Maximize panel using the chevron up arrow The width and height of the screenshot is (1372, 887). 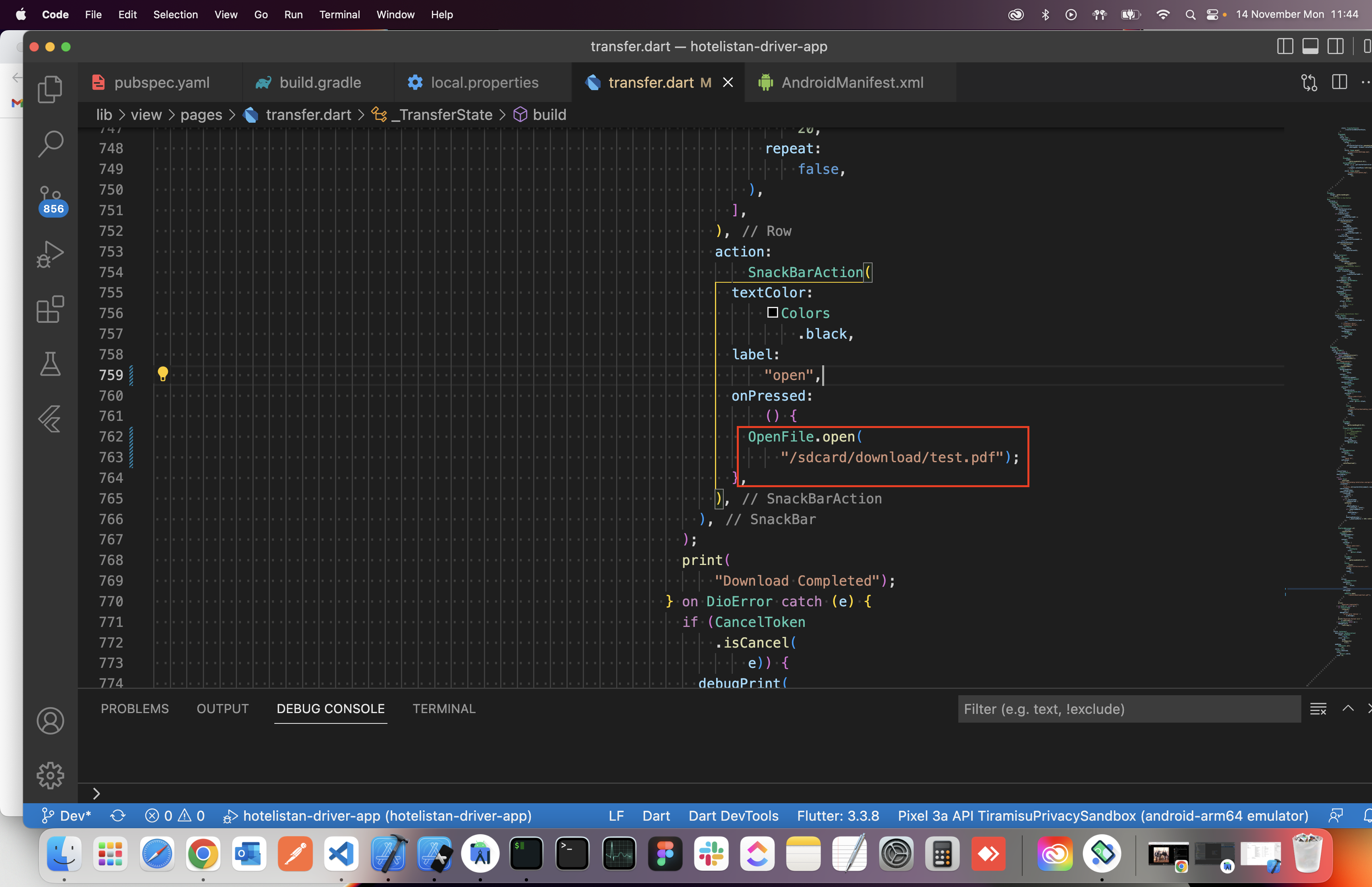pyautogui.click(x=1348, y=708)
